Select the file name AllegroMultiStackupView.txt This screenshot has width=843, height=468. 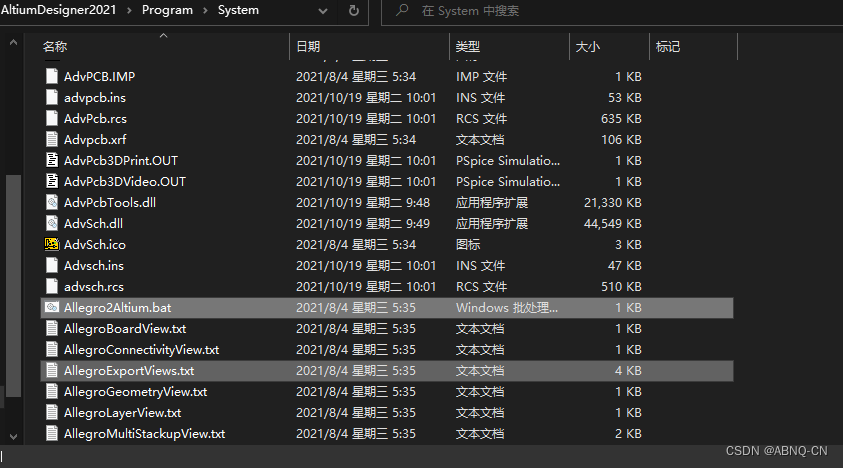pos(144,433)
